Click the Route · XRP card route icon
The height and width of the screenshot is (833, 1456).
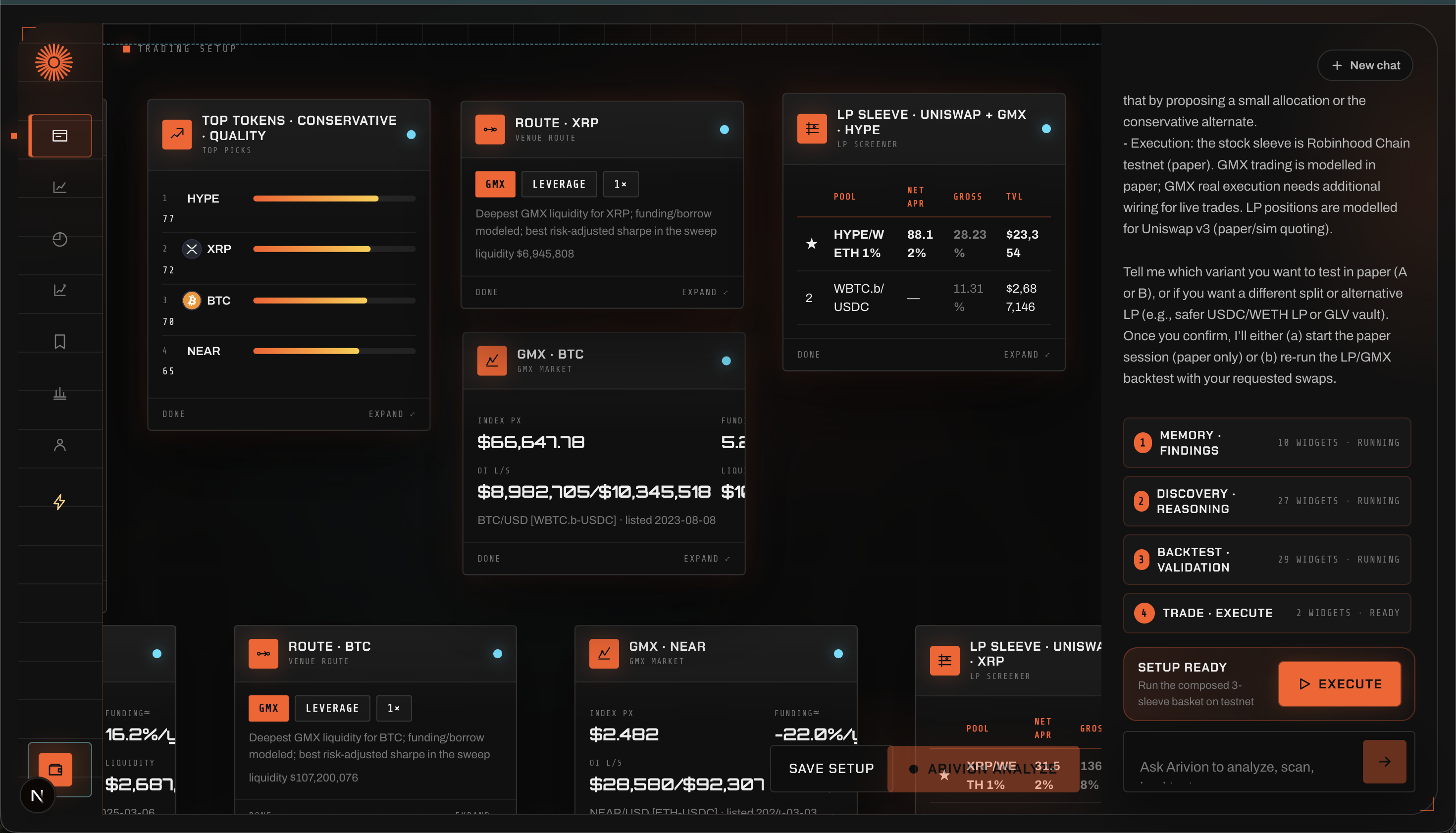coord(490,129)
